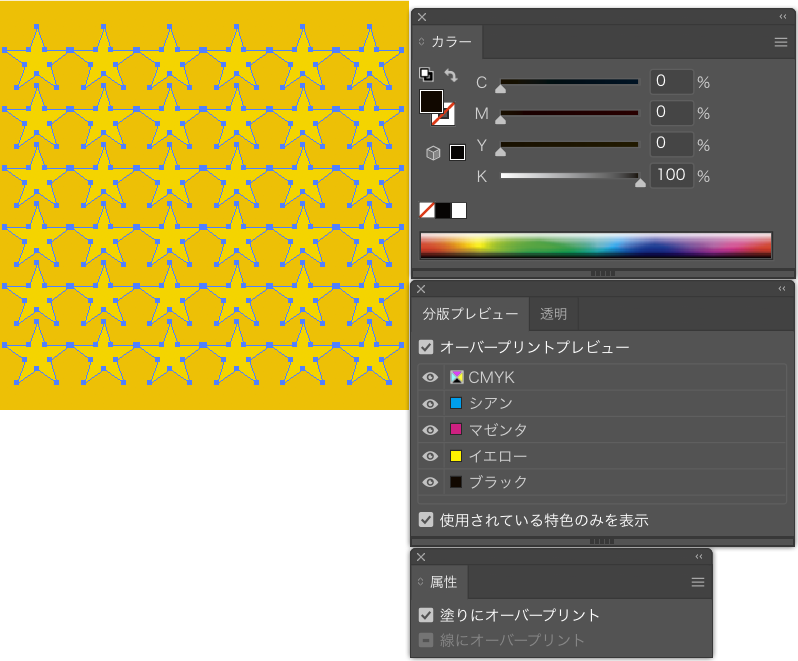Select the マゼンタ row label
This screenshot has height=661, width=798.
498,429
